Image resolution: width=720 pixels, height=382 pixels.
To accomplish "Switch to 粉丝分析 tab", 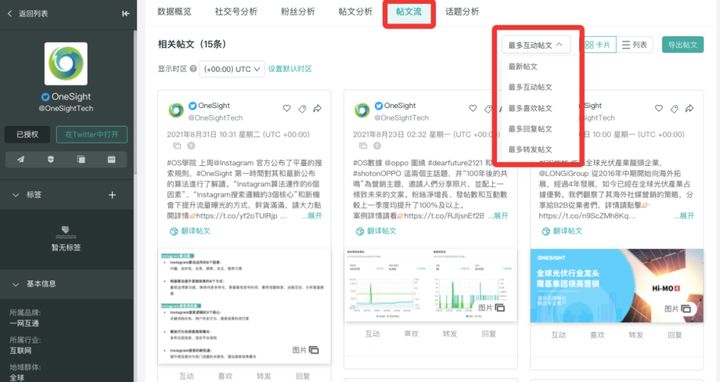I will (298, 11).
